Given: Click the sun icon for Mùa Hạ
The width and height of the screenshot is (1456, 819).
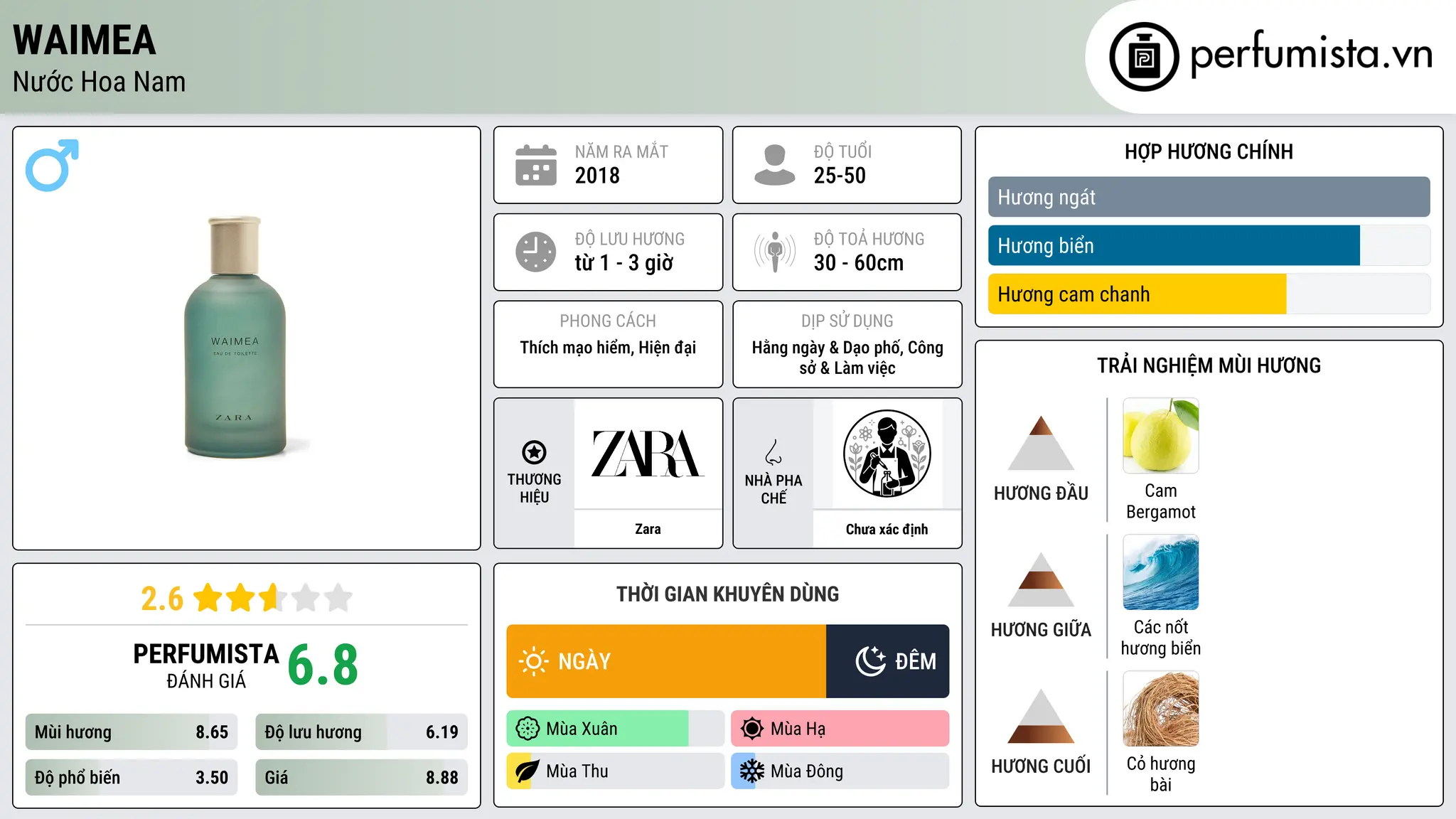Looking at the screenshot, I should (x=752, y=729).
